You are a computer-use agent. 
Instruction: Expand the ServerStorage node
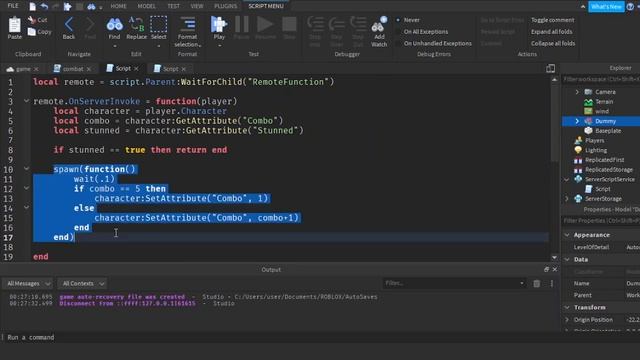click(567, 199)
